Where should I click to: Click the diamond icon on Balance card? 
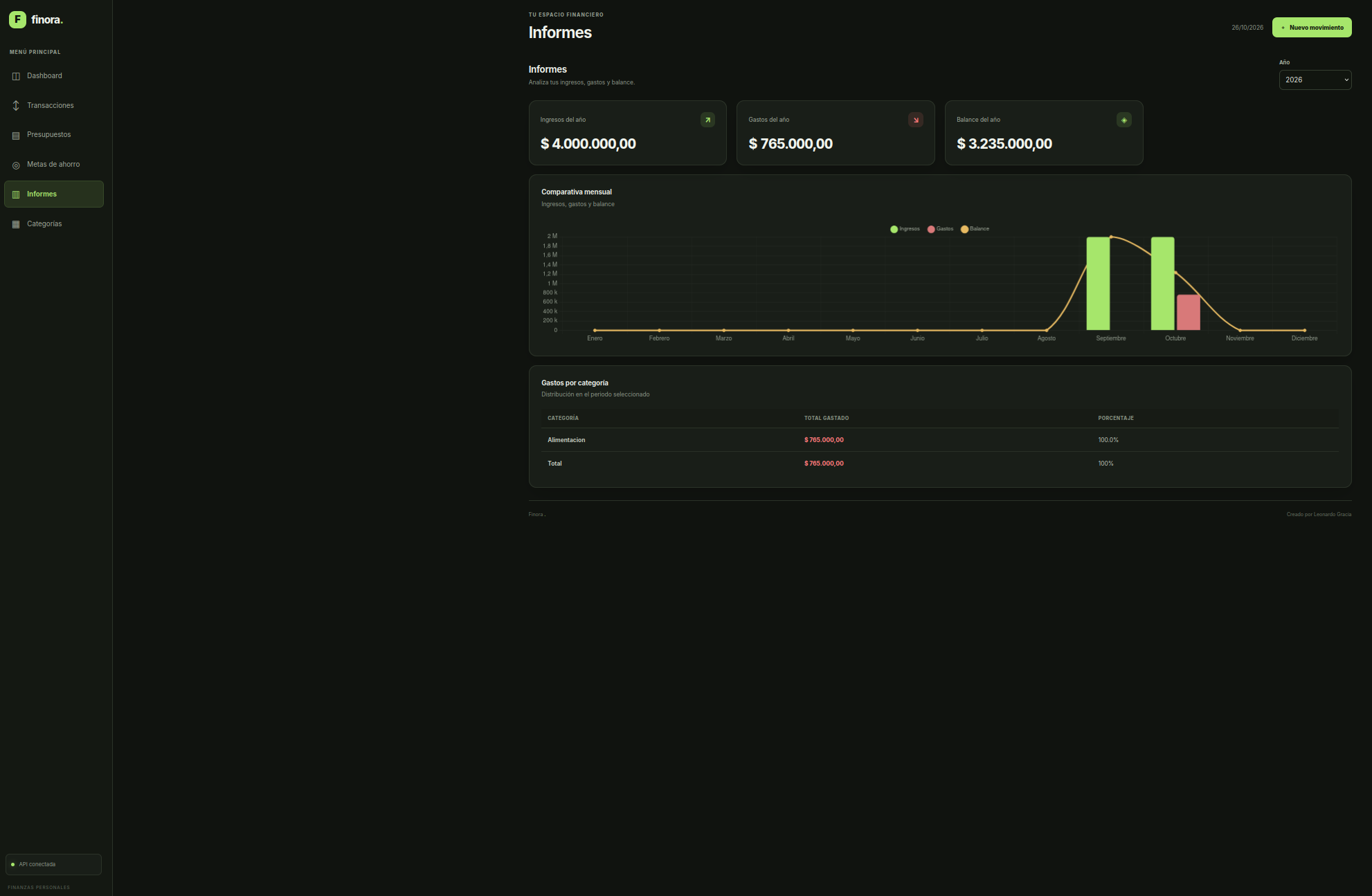[1124, 120]
